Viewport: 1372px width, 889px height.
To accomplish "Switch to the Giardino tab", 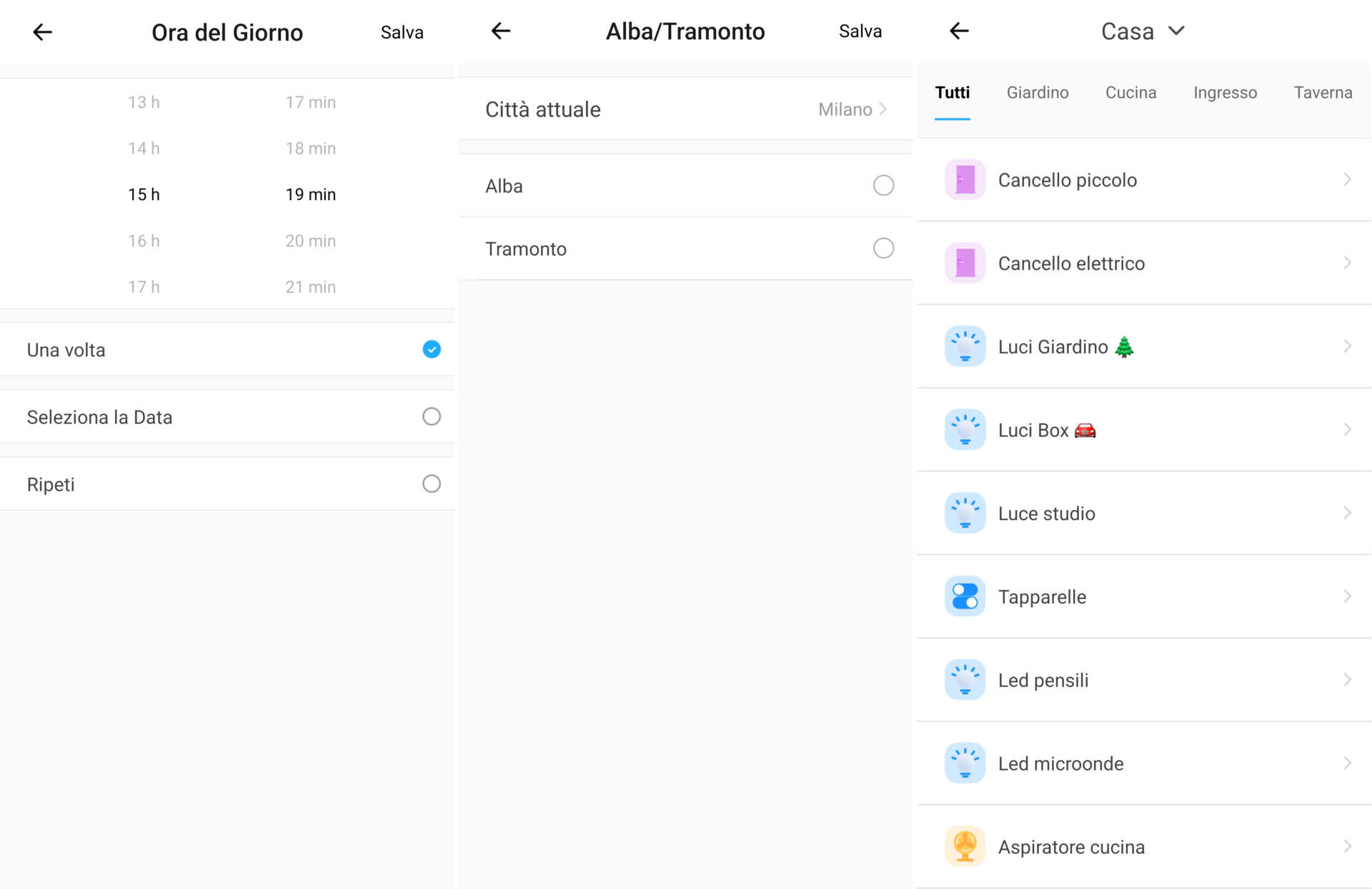I will tap(1037, 93).
